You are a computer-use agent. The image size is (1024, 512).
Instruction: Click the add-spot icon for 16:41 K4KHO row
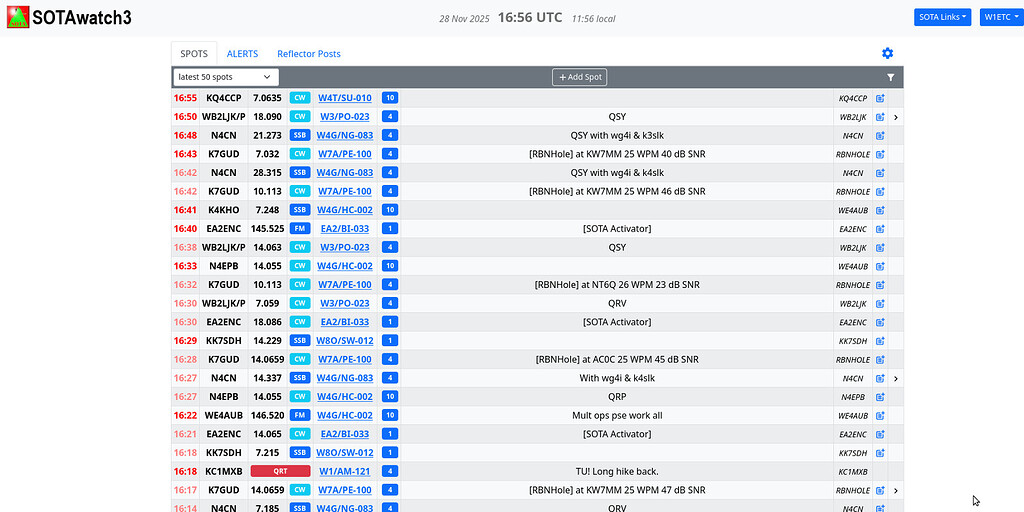coord(880,210)
